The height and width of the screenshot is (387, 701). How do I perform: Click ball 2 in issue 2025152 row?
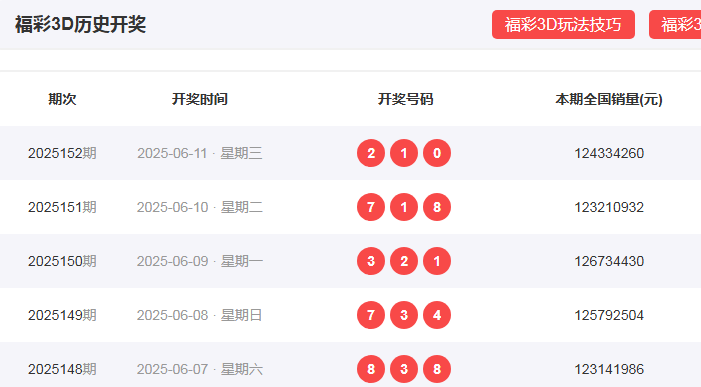(371, 153)
